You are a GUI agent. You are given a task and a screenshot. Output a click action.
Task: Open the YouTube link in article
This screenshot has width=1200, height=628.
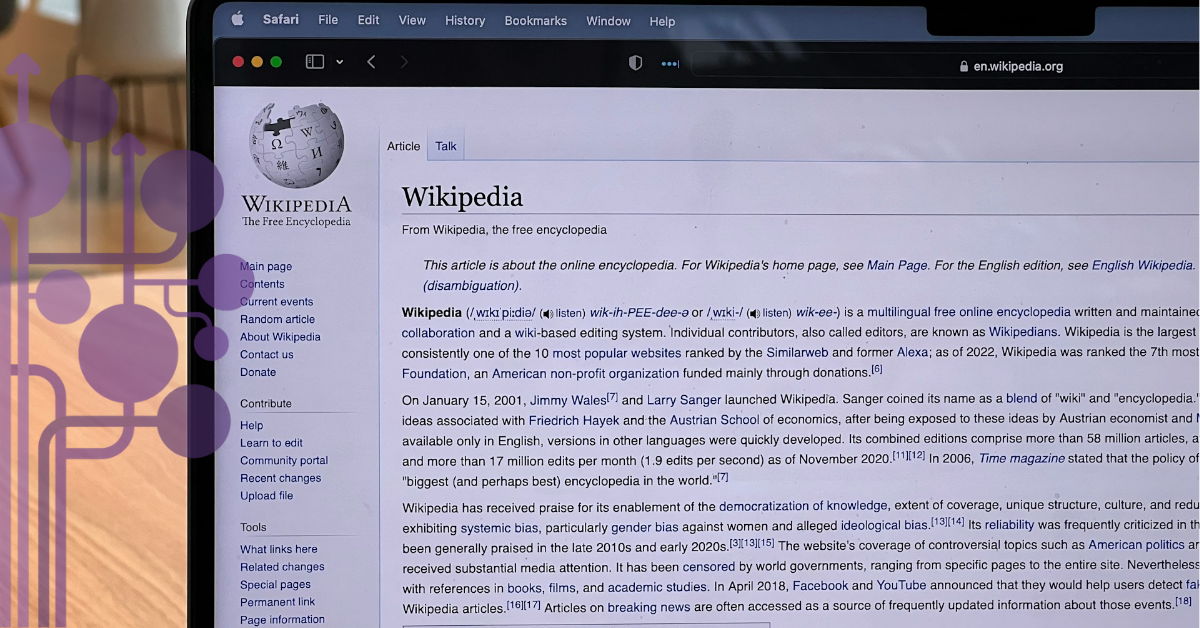coord(901,585)
